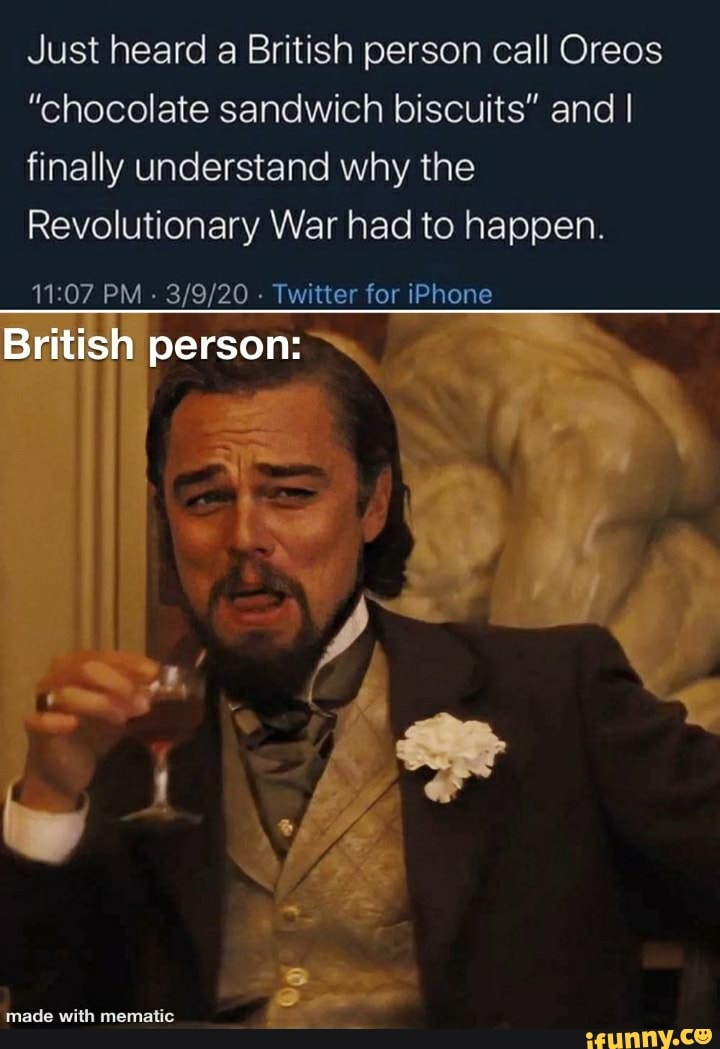Select the 3/9/20 tweet date
720x1049 pixels.
click(x=205, y=294)
